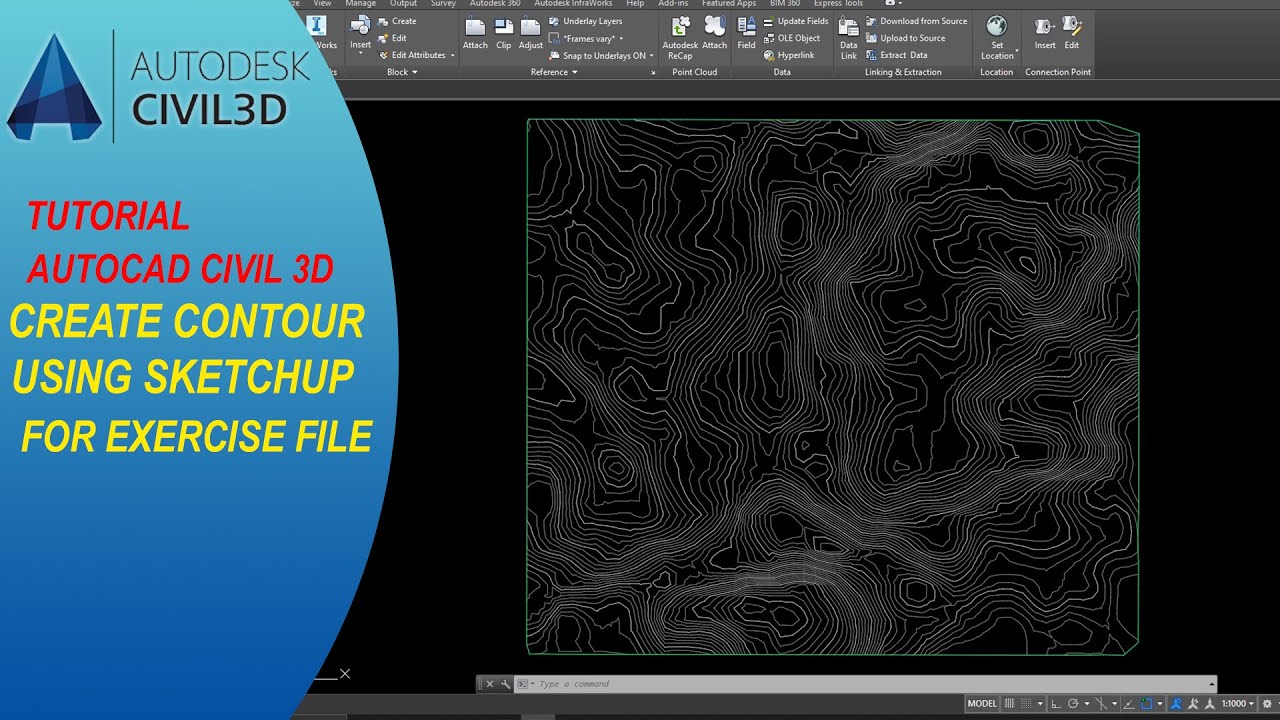Click the Create block icon

[x=384, y=21]
